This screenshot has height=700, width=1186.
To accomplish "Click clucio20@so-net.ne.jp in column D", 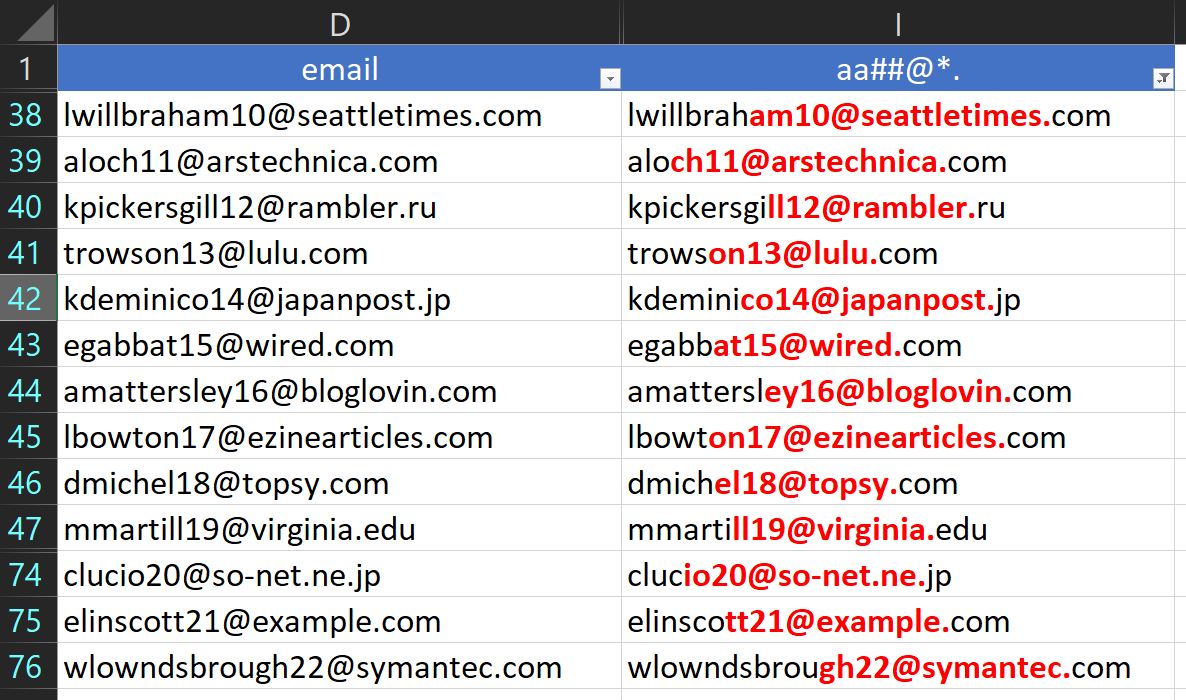I will [222, 575].
